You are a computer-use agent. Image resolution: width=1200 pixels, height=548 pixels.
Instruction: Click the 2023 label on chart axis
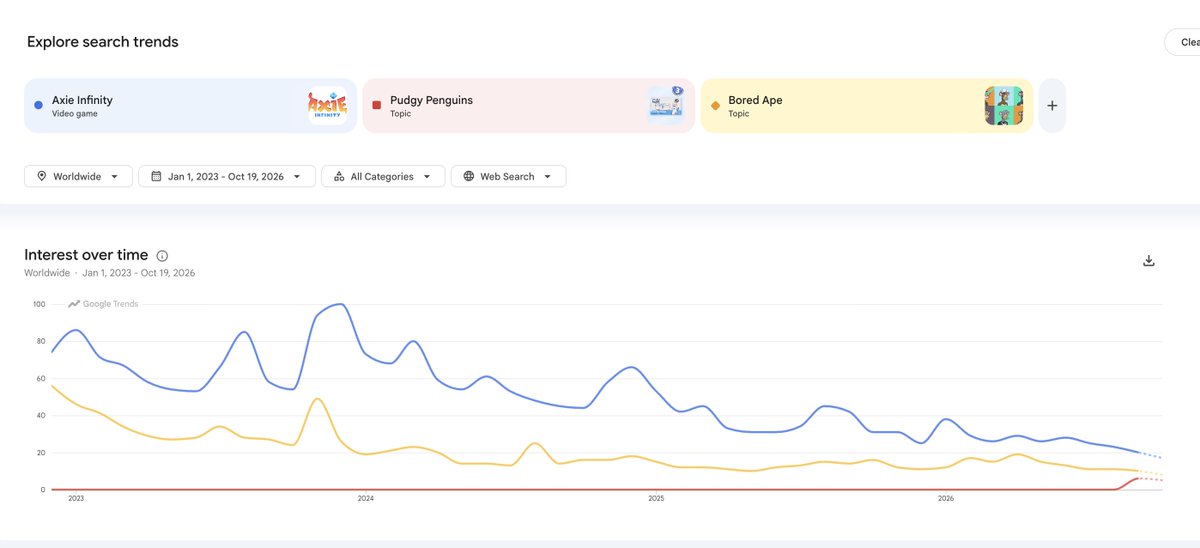point(76,498)
